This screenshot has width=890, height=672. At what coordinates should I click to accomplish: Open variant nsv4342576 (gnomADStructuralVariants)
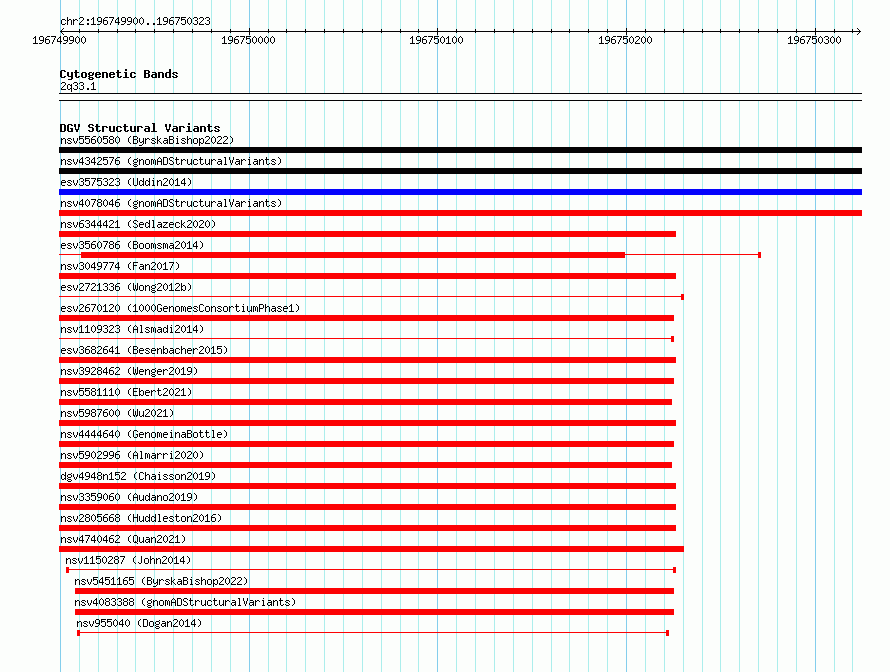click(x=171, y=161)
